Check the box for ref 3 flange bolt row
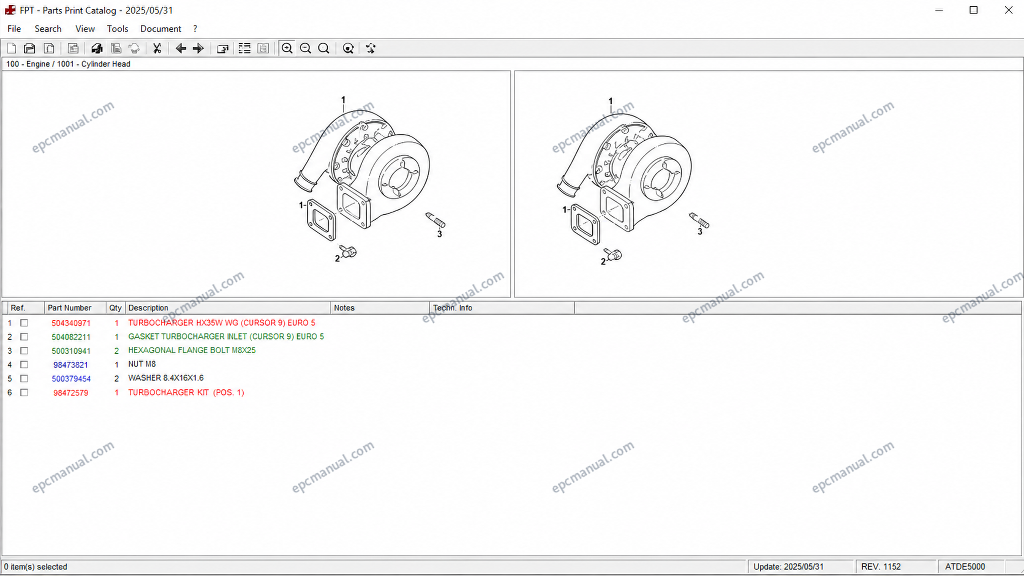The height and width of the screenshot is (576, 1024). 24,351
